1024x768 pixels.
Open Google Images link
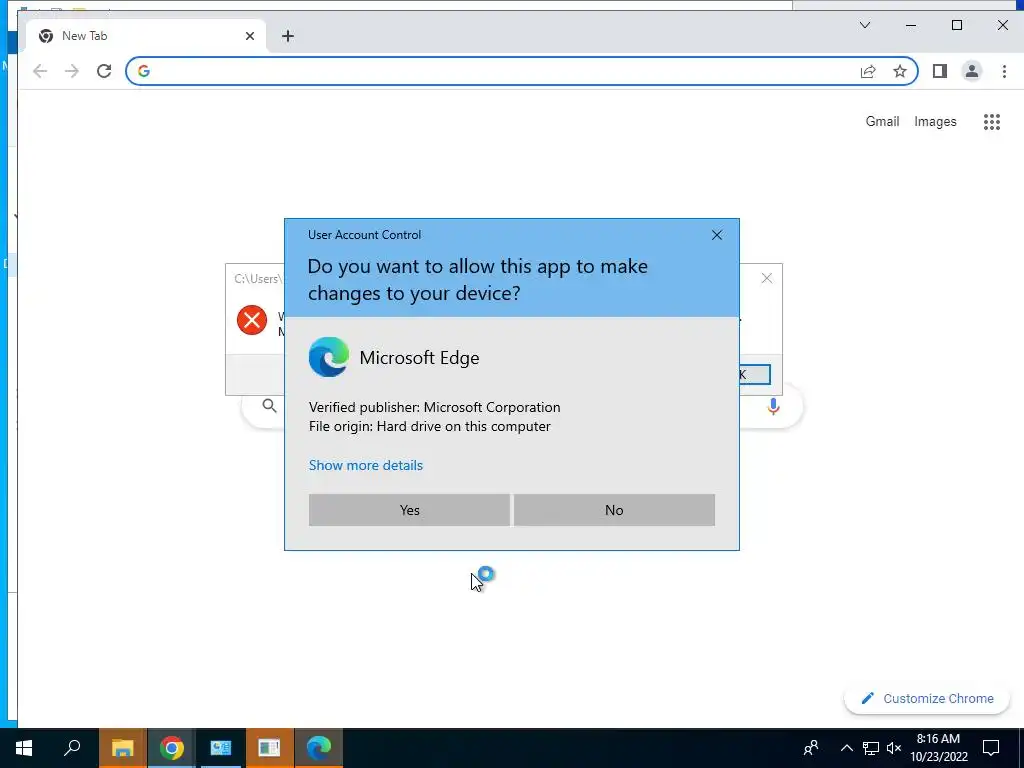tap(935, 121)
